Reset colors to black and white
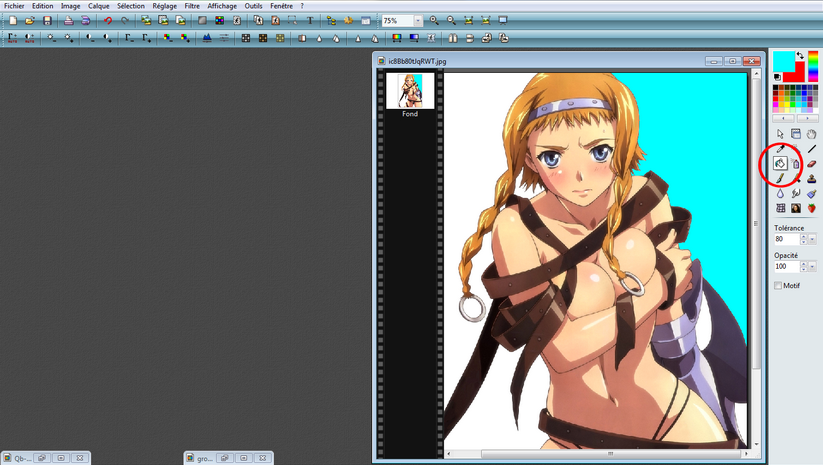Screen dimensions: 823x465 [x=777, y=77]
